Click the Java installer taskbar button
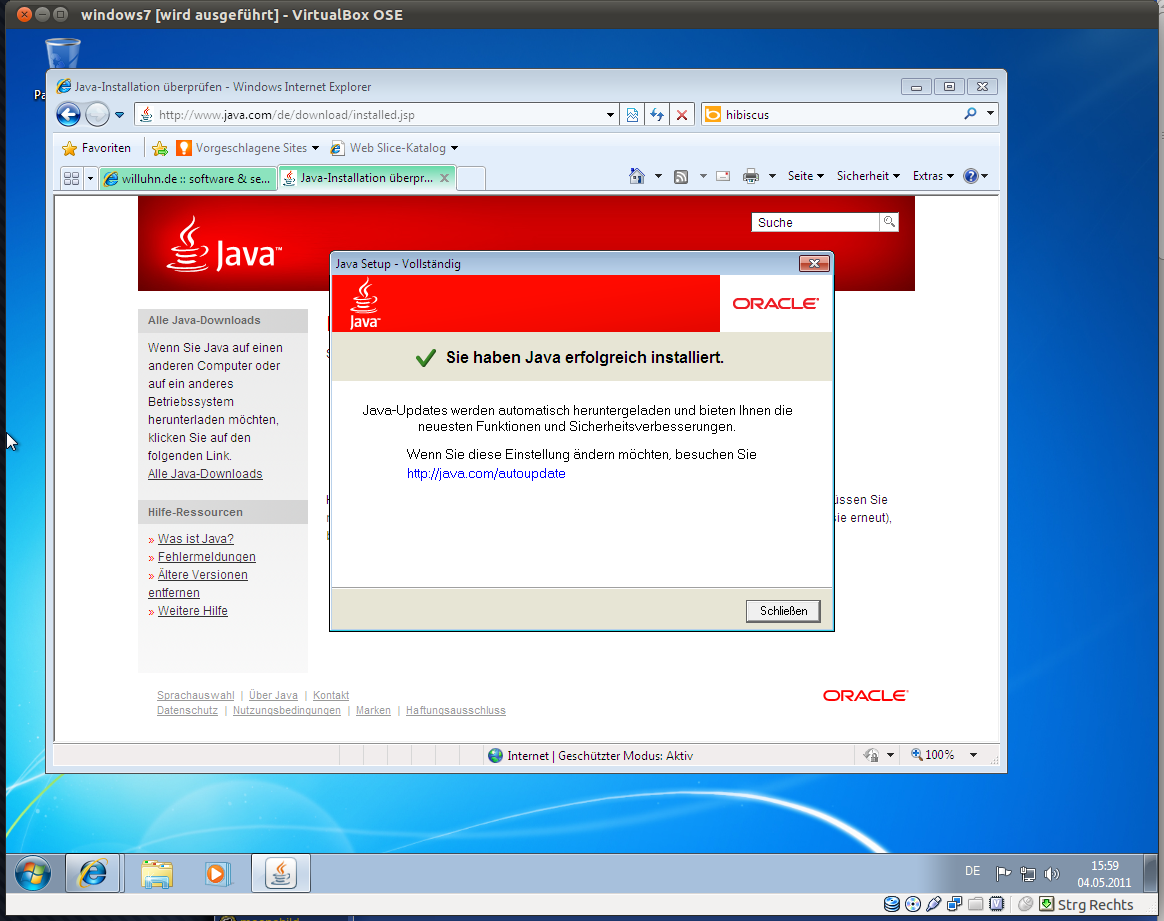The image size is (1164, 921). pyautogui.click(x=281, y=874)
